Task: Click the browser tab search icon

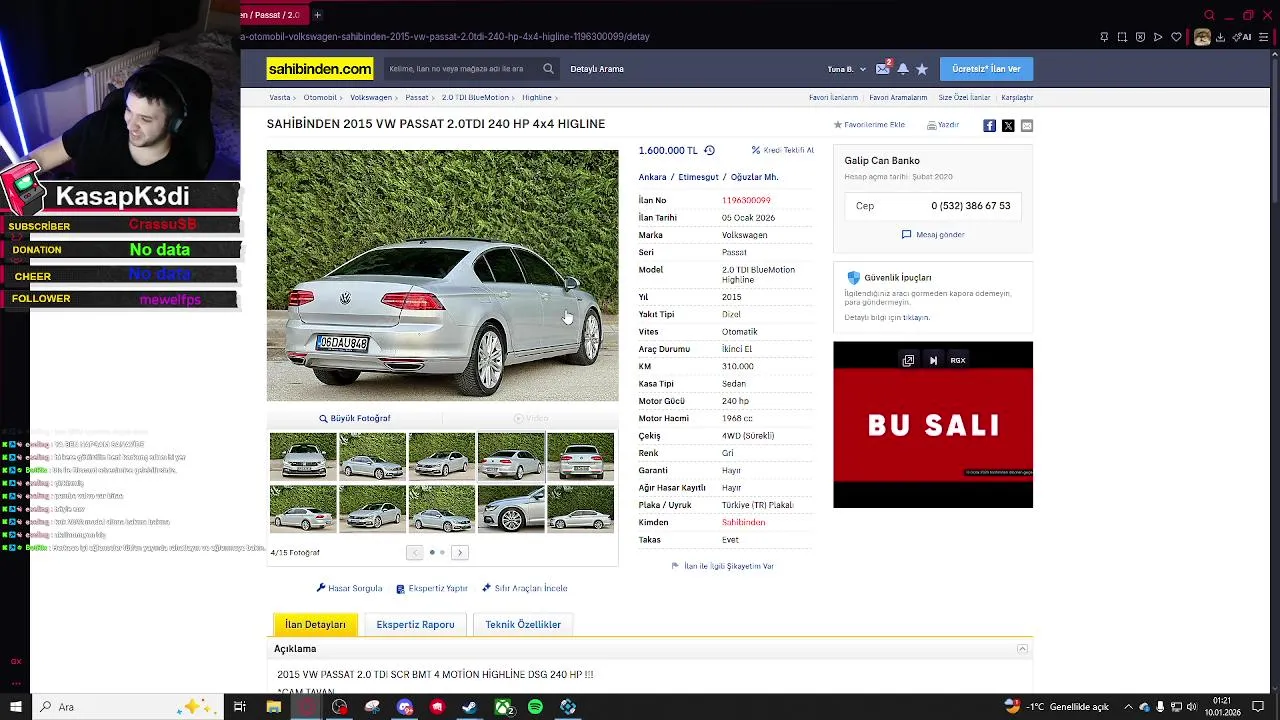Action: [1209, 15]
